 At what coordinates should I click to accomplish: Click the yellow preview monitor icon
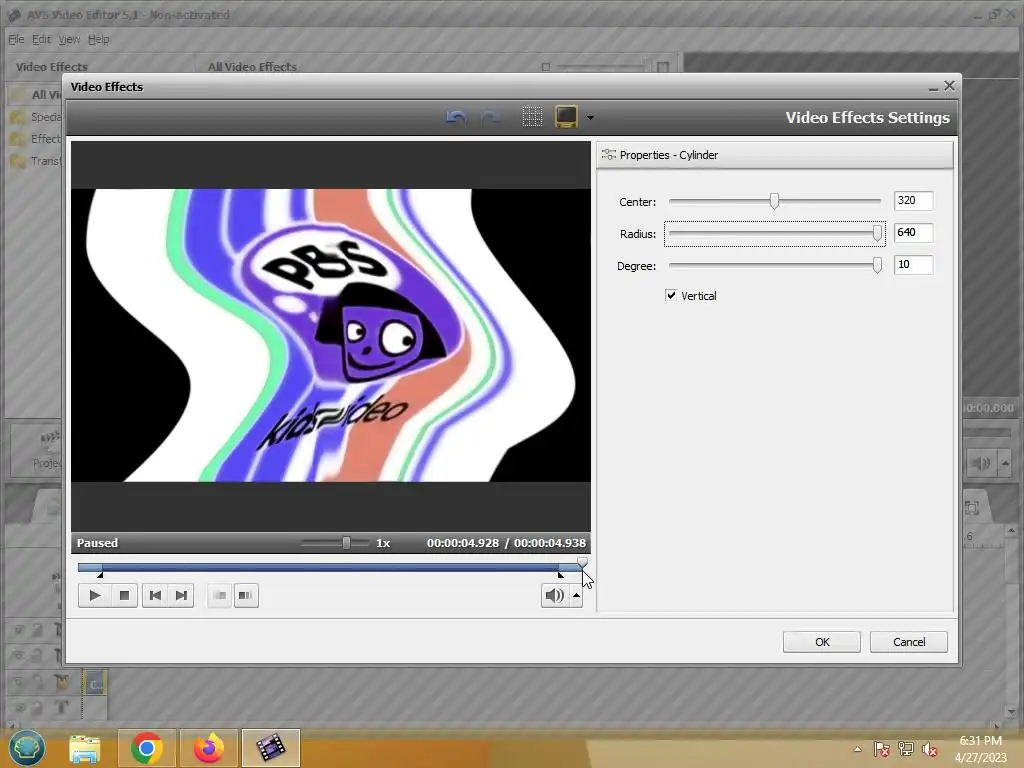(x=566, y=117)
